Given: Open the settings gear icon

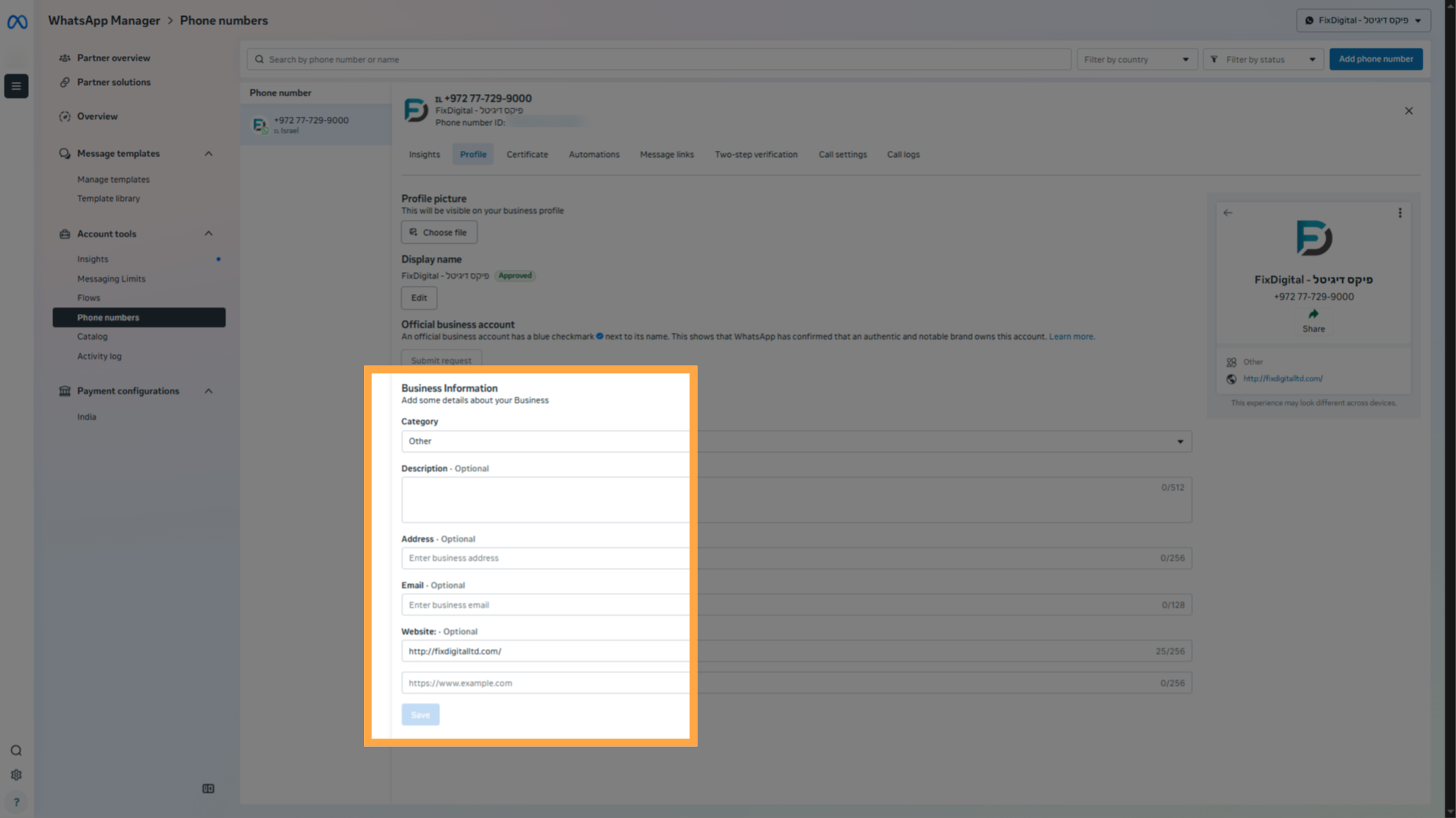Looking at the screenshot, I should (x=16, y=775).
